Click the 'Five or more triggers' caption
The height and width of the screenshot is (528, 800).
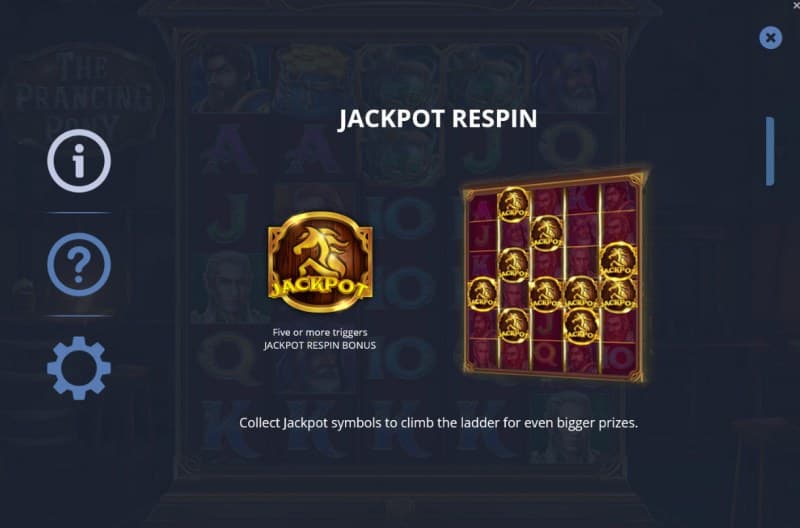tap(320, 333)
